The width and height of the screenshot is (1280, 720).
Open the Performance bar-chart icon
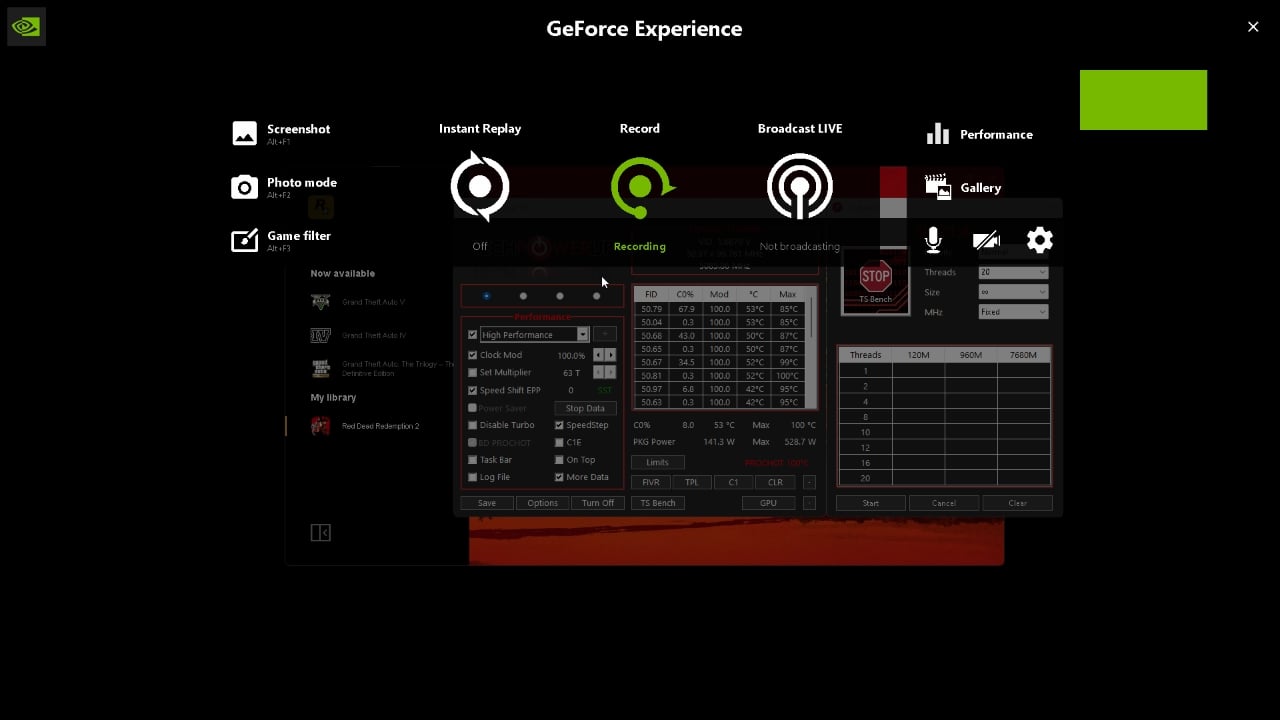(x=937, y=134)
